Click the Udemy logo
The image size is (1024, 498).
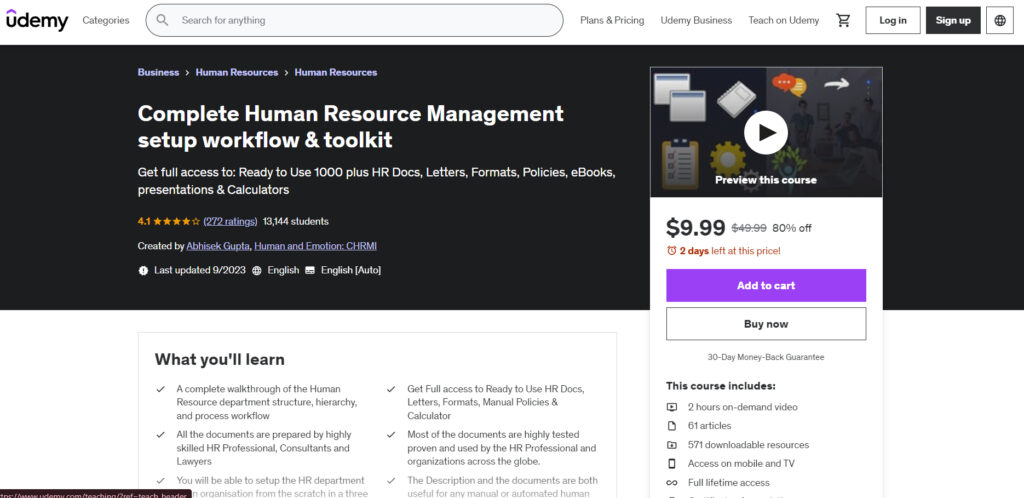coord(37,20)
